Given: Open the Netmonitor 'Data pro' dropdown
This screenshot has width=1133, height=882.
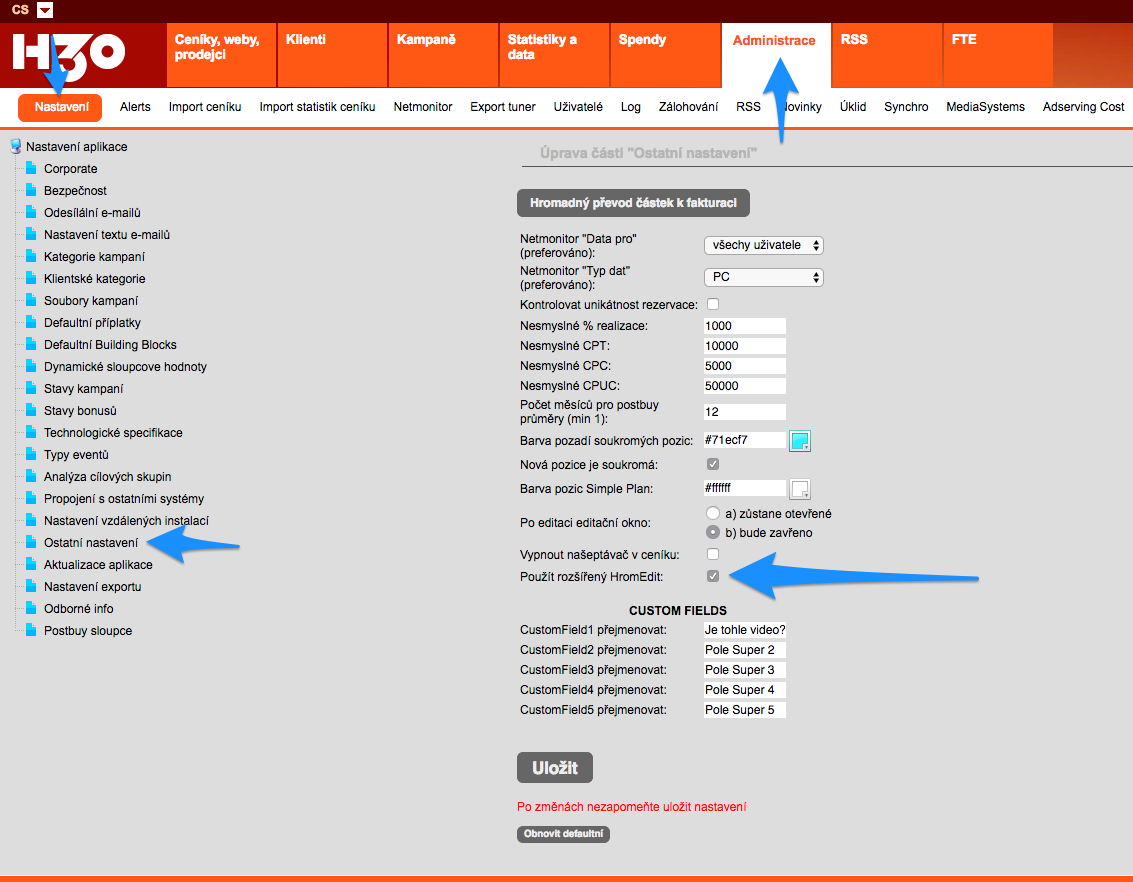Looking at the screenshot, I should (x=763, y=245).
